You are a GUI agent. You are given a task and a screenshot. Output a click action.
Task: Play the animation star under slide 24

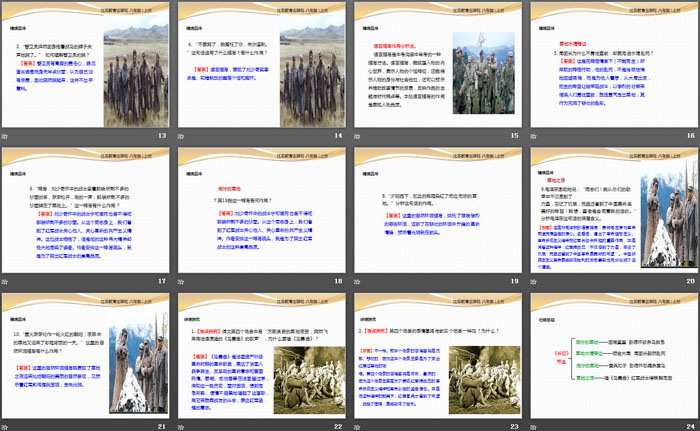pos(533,427)
